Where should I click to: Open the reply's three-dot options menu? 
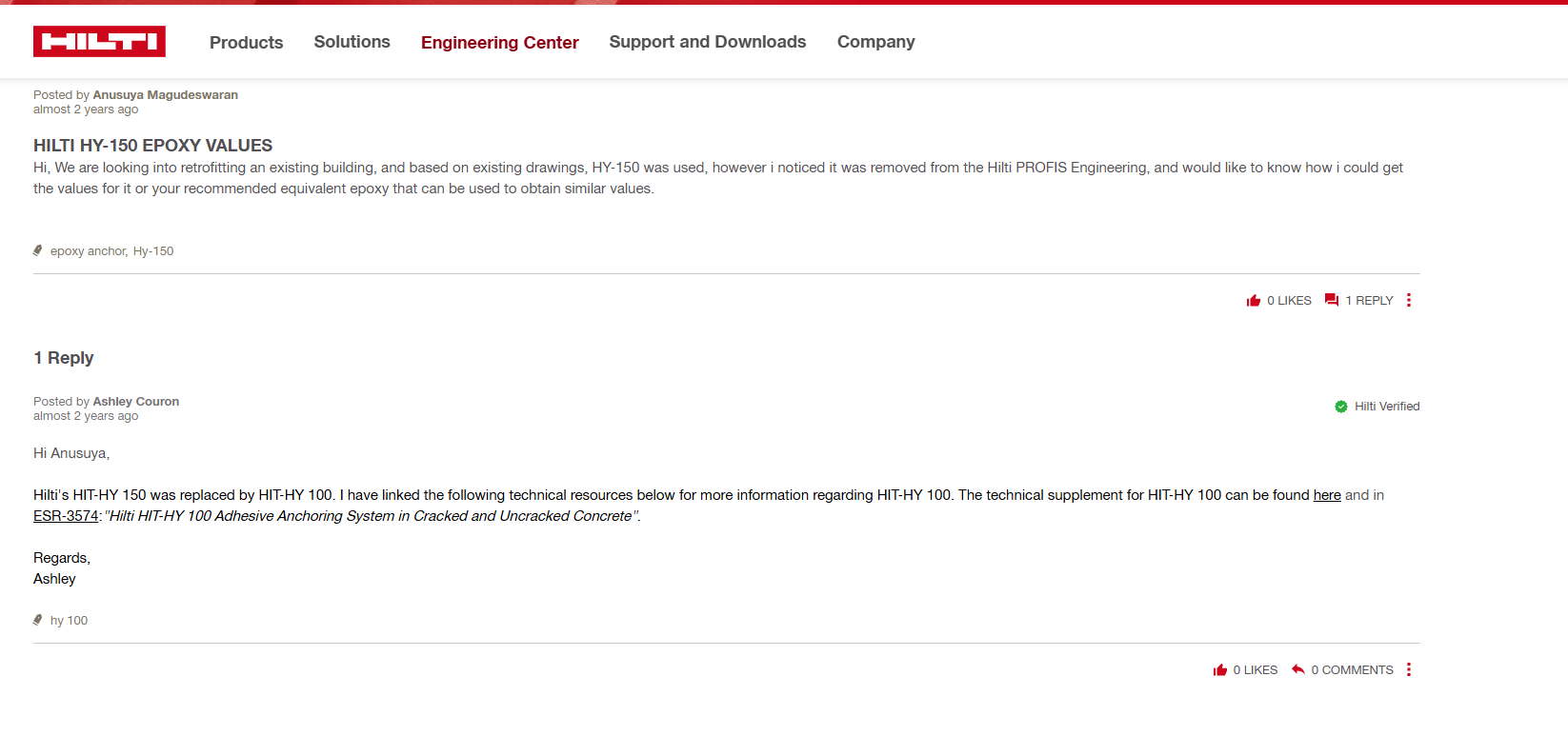(1408, 670)
